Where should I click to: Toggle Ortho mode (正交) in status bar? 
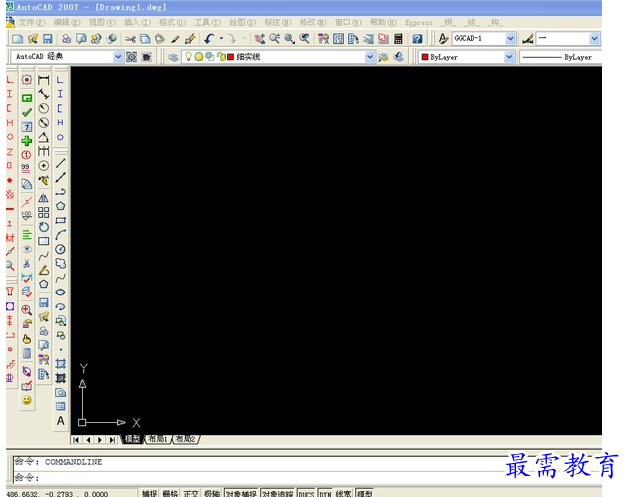[x=191, y=493]
